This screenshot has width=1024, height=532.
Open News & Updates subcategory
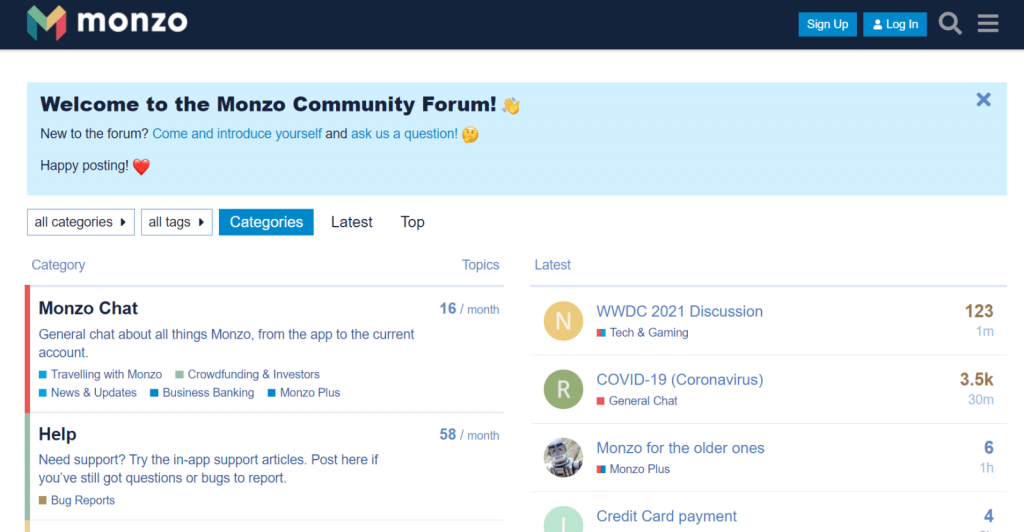88,392
